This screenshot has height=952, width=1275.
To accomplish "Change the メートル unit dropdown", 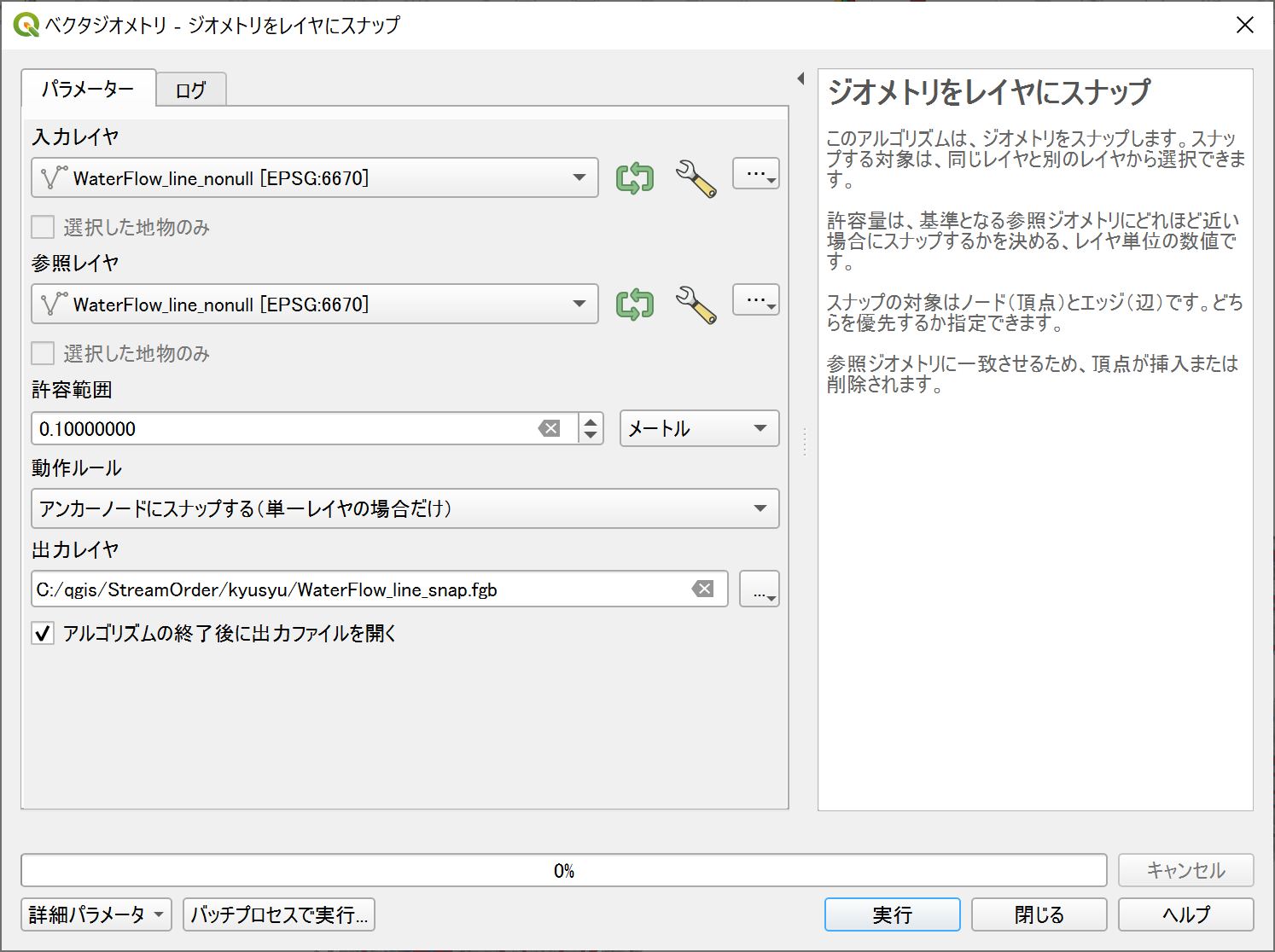I will (x=700, y=428).
